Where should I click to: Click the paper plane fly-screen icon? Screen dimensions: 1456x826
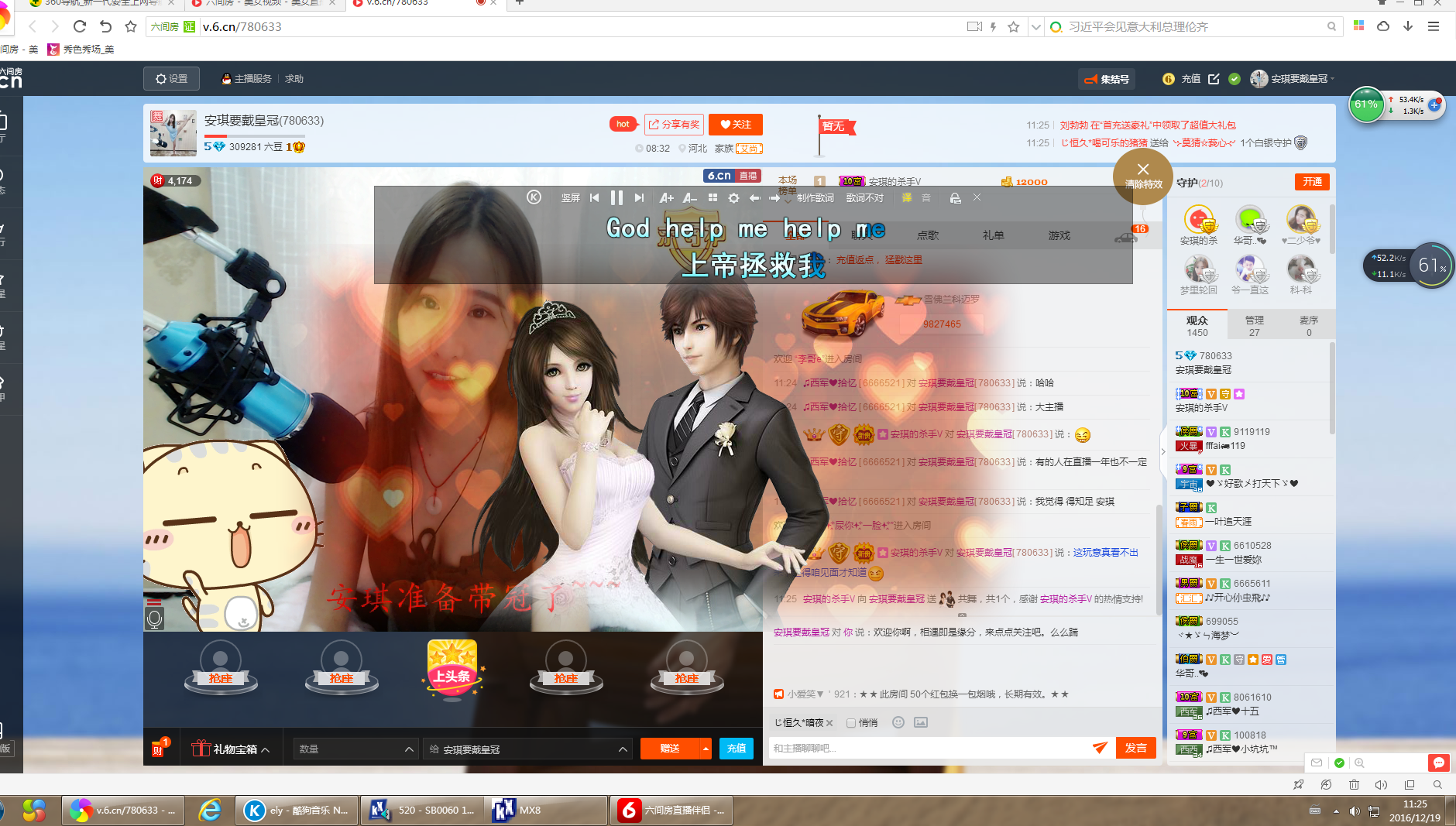point(1100,747)
